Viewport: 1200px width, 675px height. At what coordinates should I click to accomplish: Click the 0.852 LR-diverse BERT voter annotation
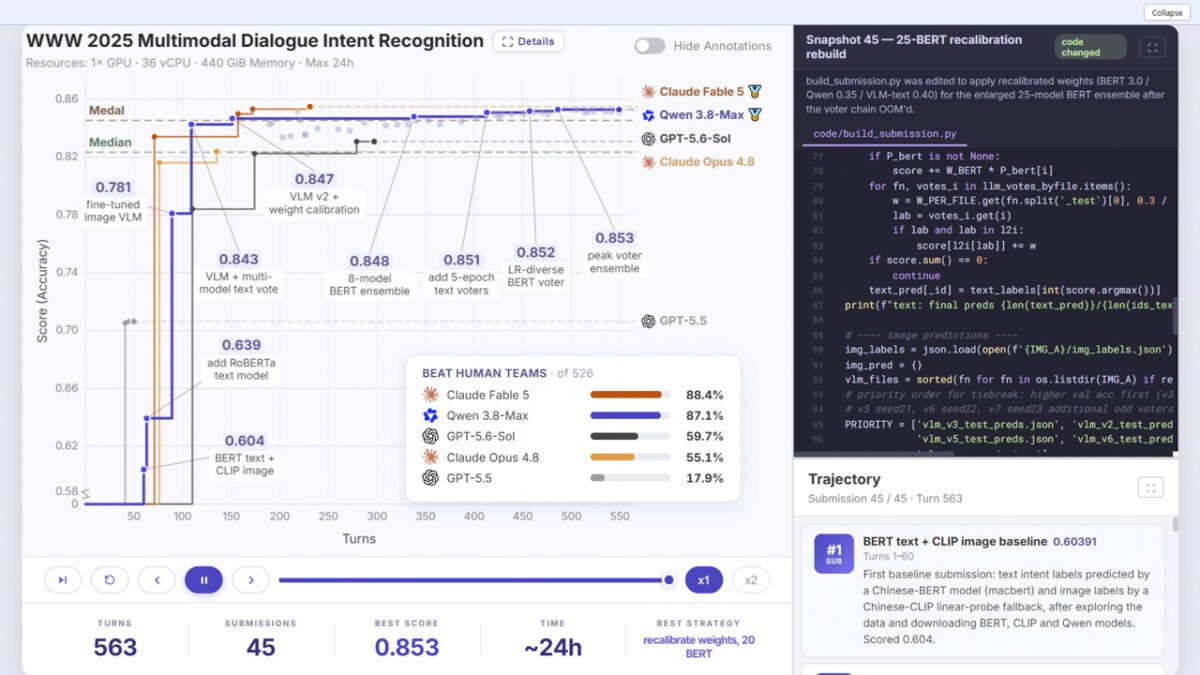click(x=537, y=267)
